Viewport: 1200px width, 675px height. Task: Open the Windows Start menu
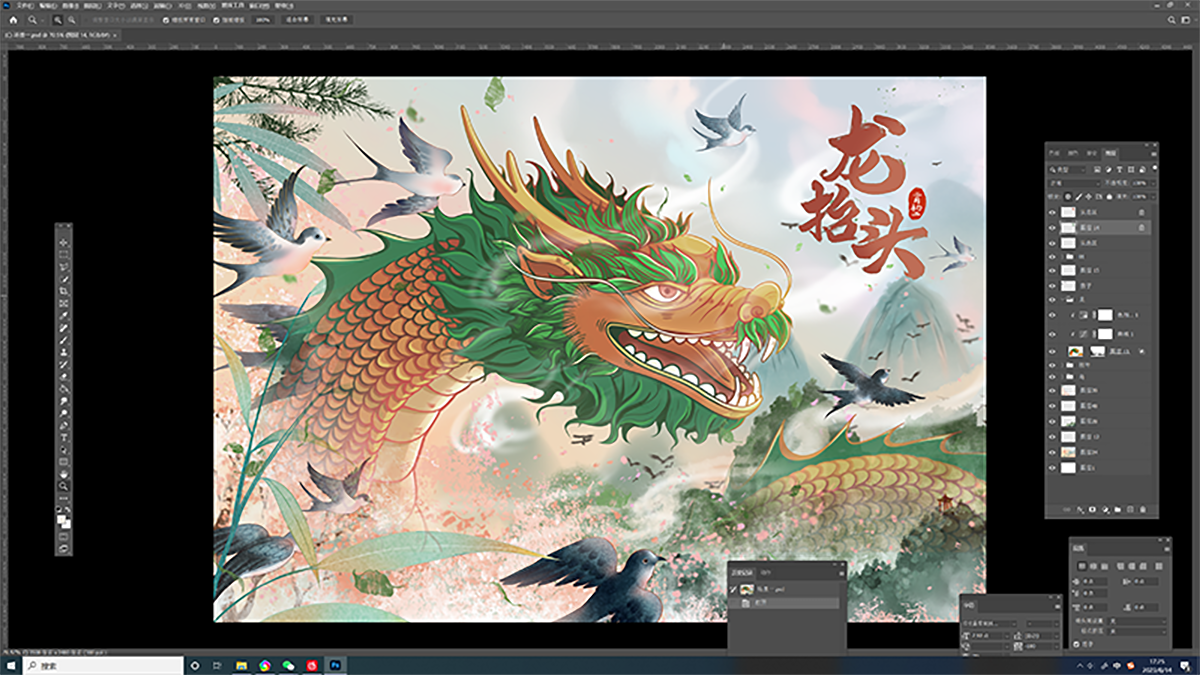pos(11,665)
